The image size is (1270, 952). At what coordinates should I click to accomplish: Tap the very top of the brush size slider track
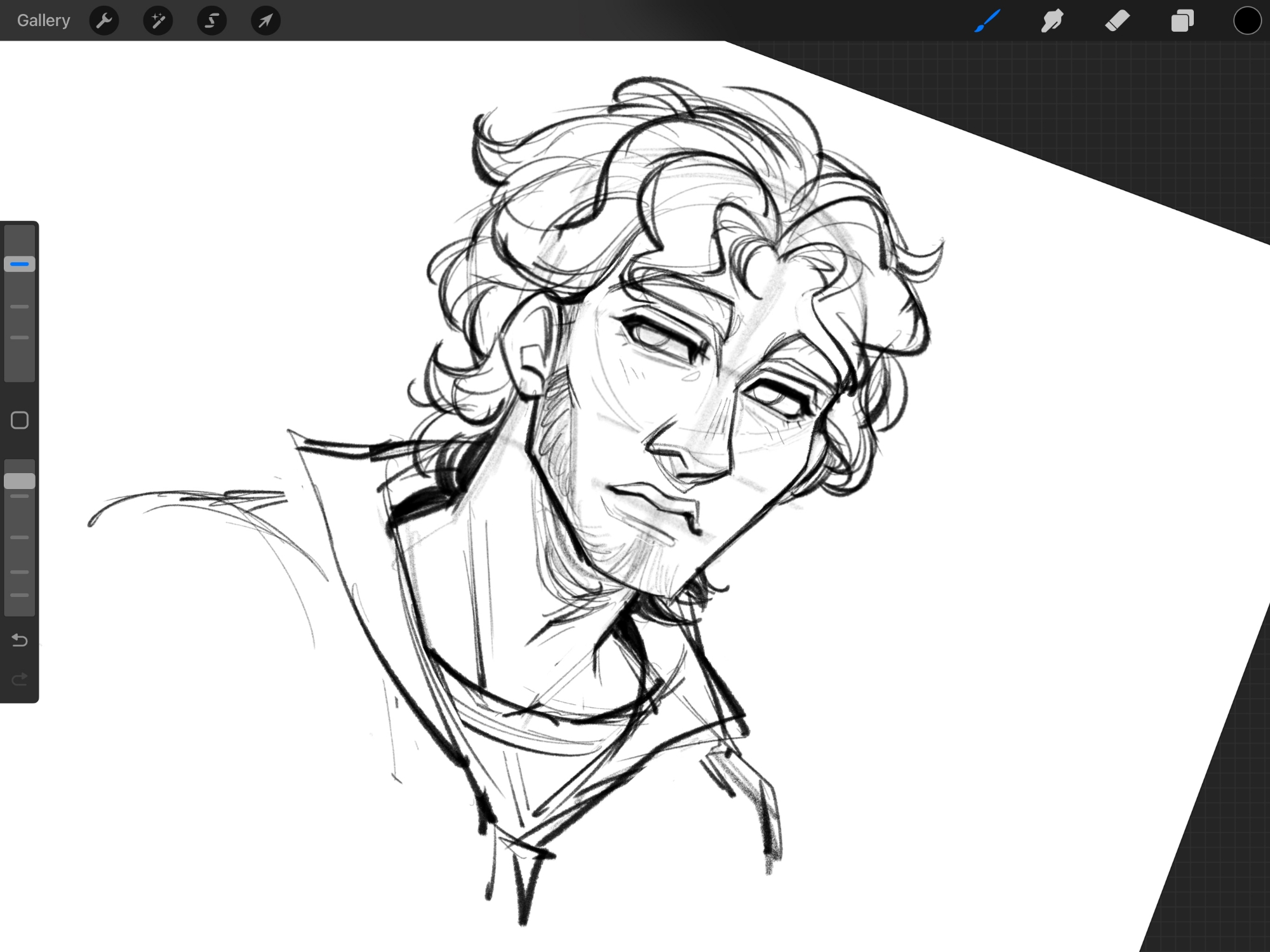20,230
